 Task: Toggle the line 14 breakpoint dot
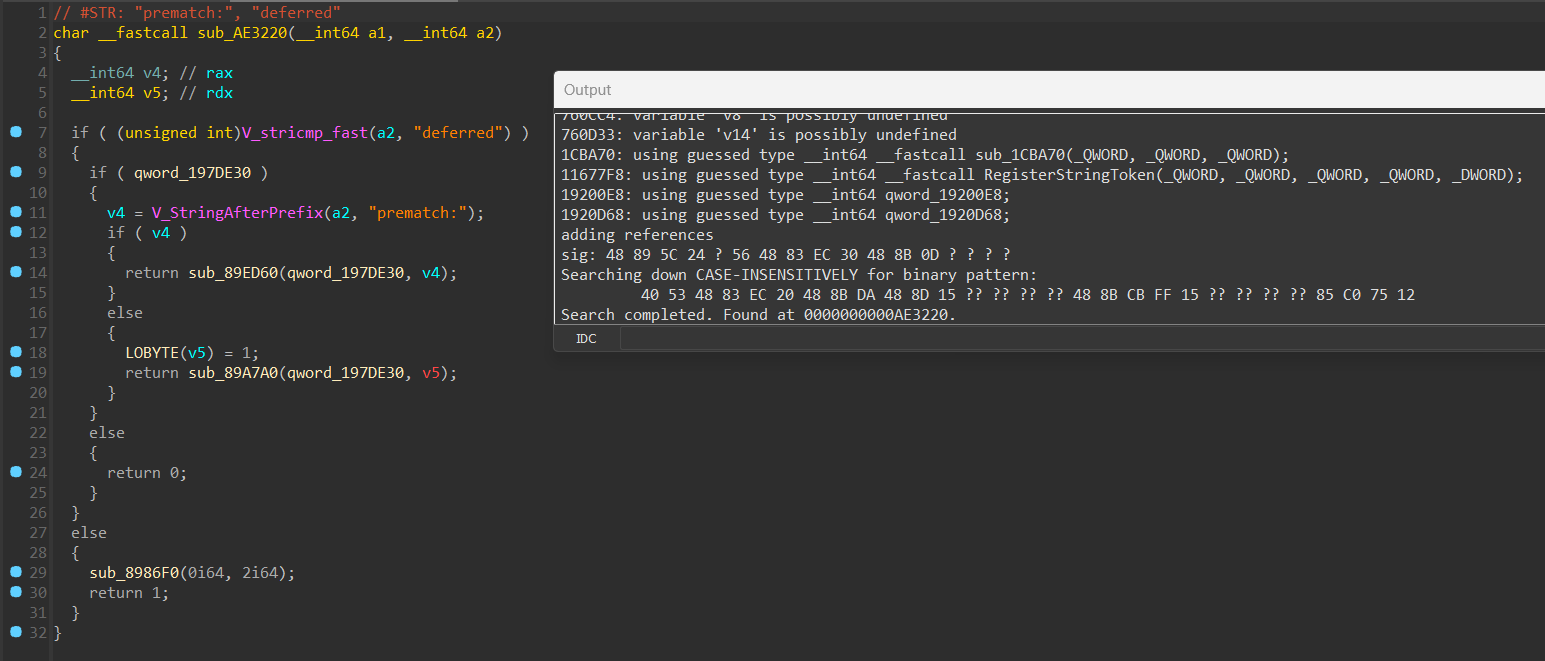click(x=16, y=272)
